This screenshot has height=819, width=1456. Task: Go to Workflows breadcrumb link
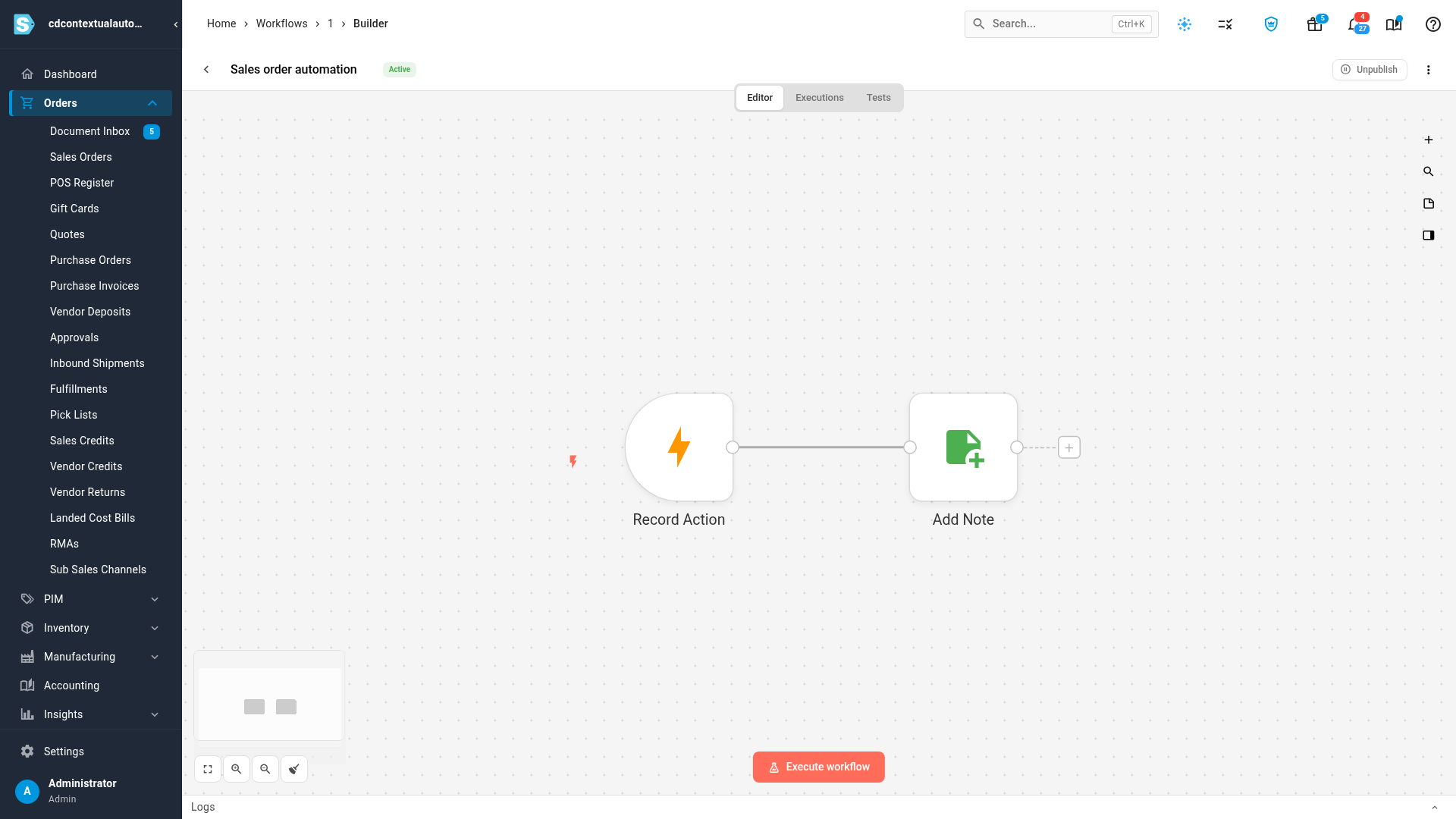[281, 24]
